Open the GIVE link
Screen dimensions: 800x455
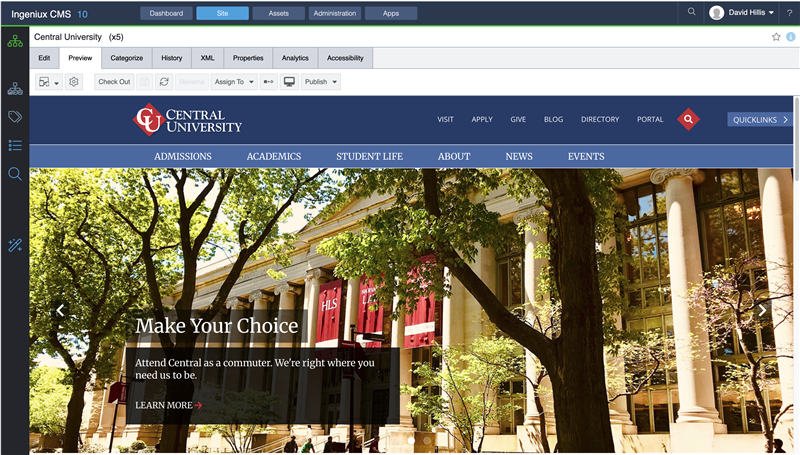[518, 119]
